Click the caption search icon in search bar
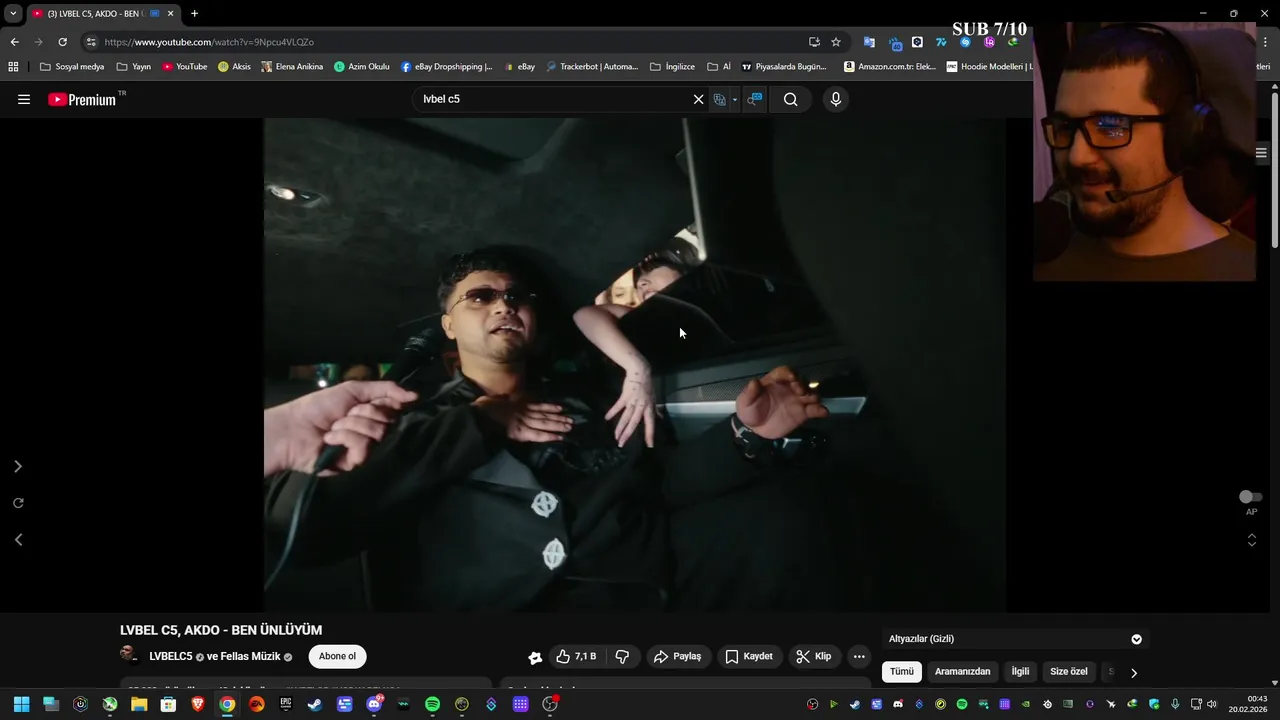This screenshot has width=1280, height=720. click(755, 99)
